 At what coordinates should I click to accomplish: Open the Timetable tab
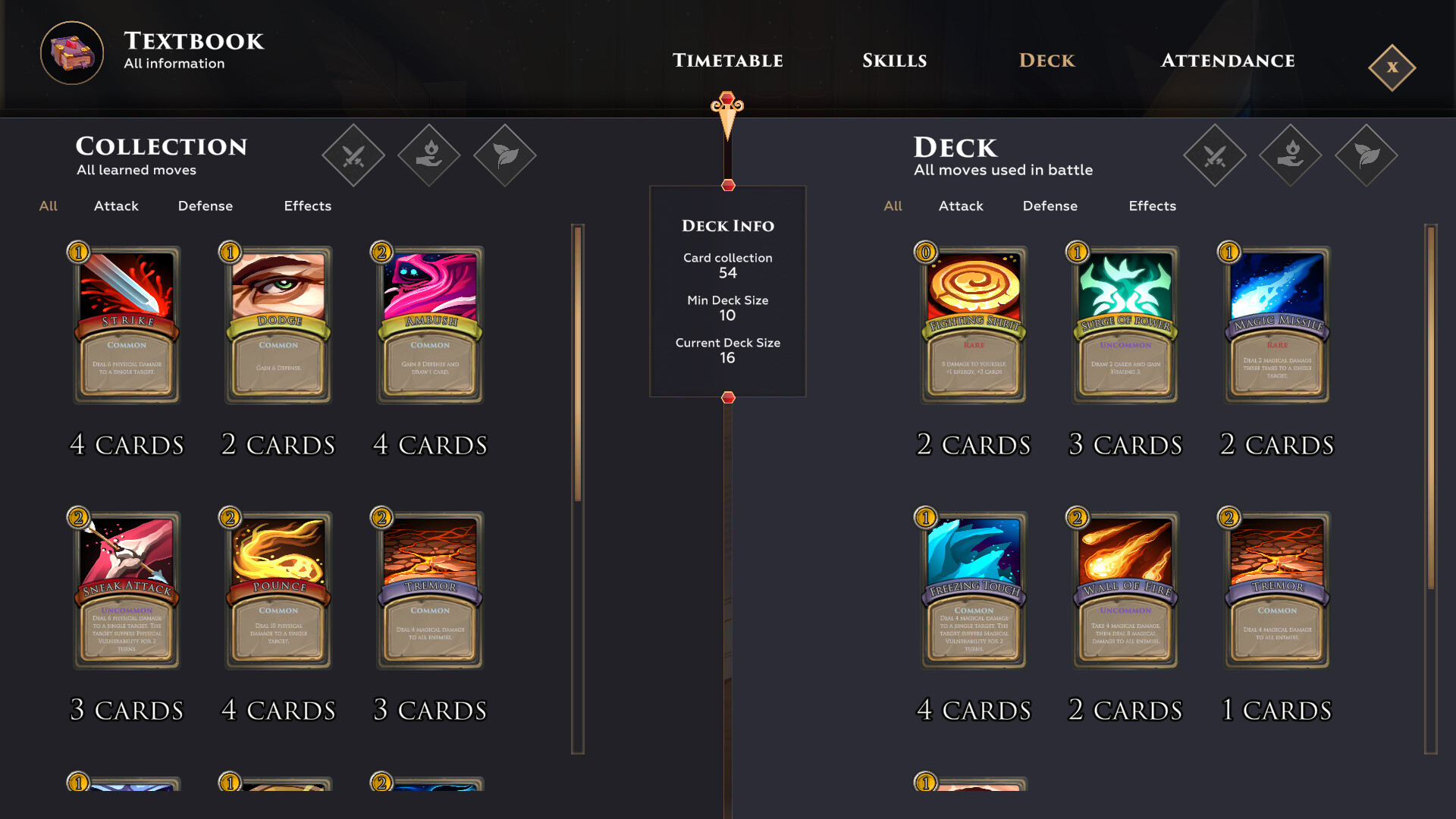pyautogui.click(x=728, y=61)
